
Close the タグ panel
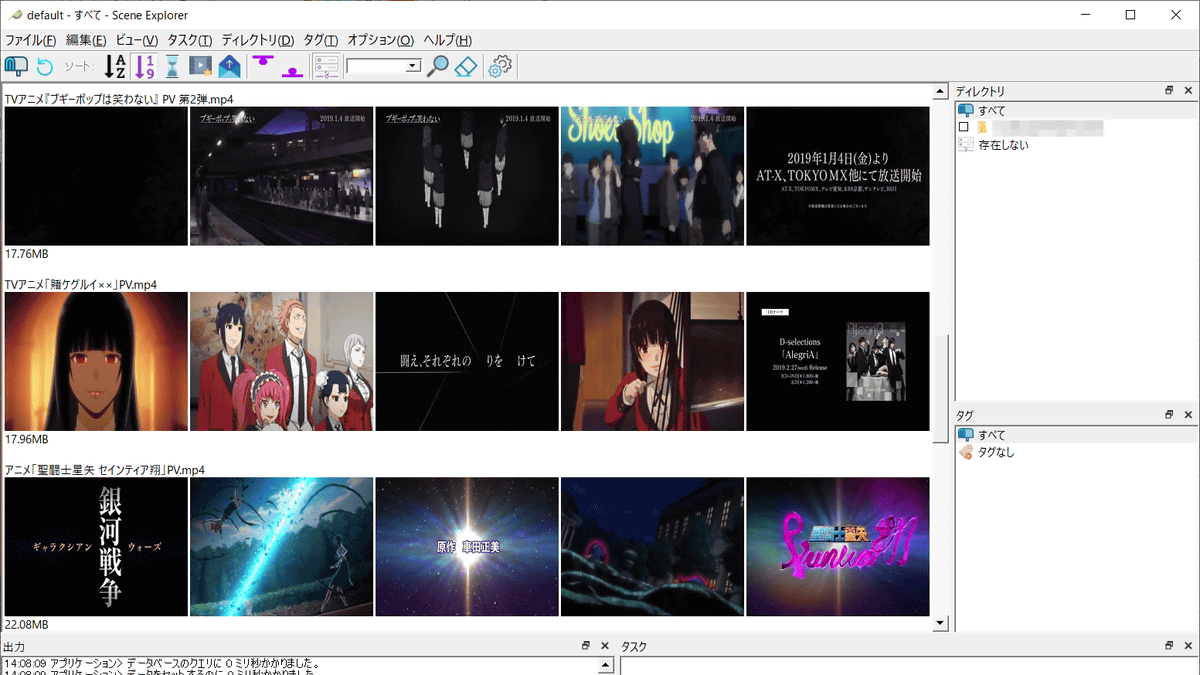pos(1188,414)
